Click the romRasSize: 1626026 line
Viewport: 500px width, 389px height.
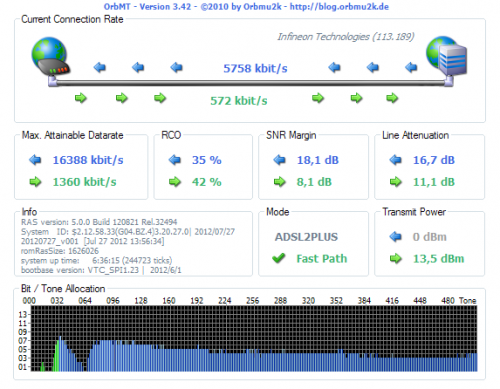(60, 251)
